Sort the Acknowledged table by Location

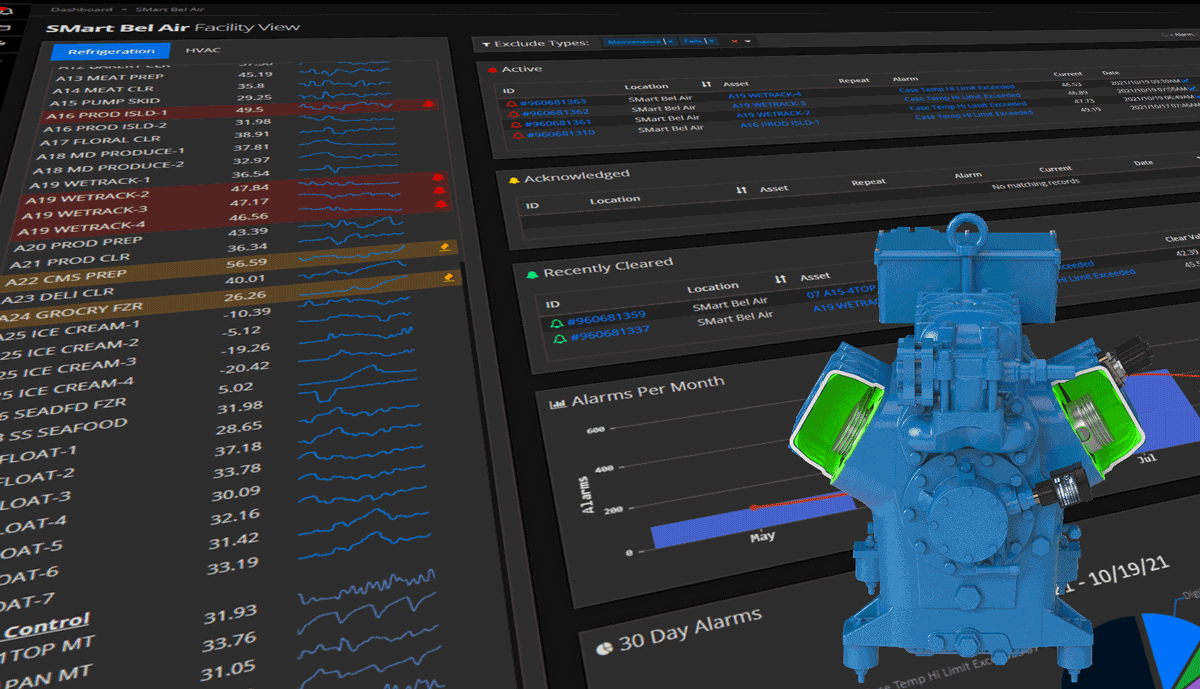coord(614,200)
